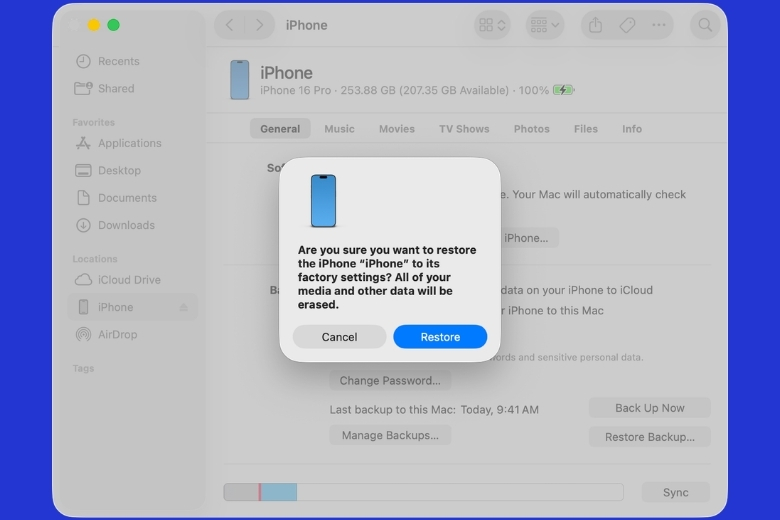
Task: Click the green zoom window button
Action: [x=113, y=25]
